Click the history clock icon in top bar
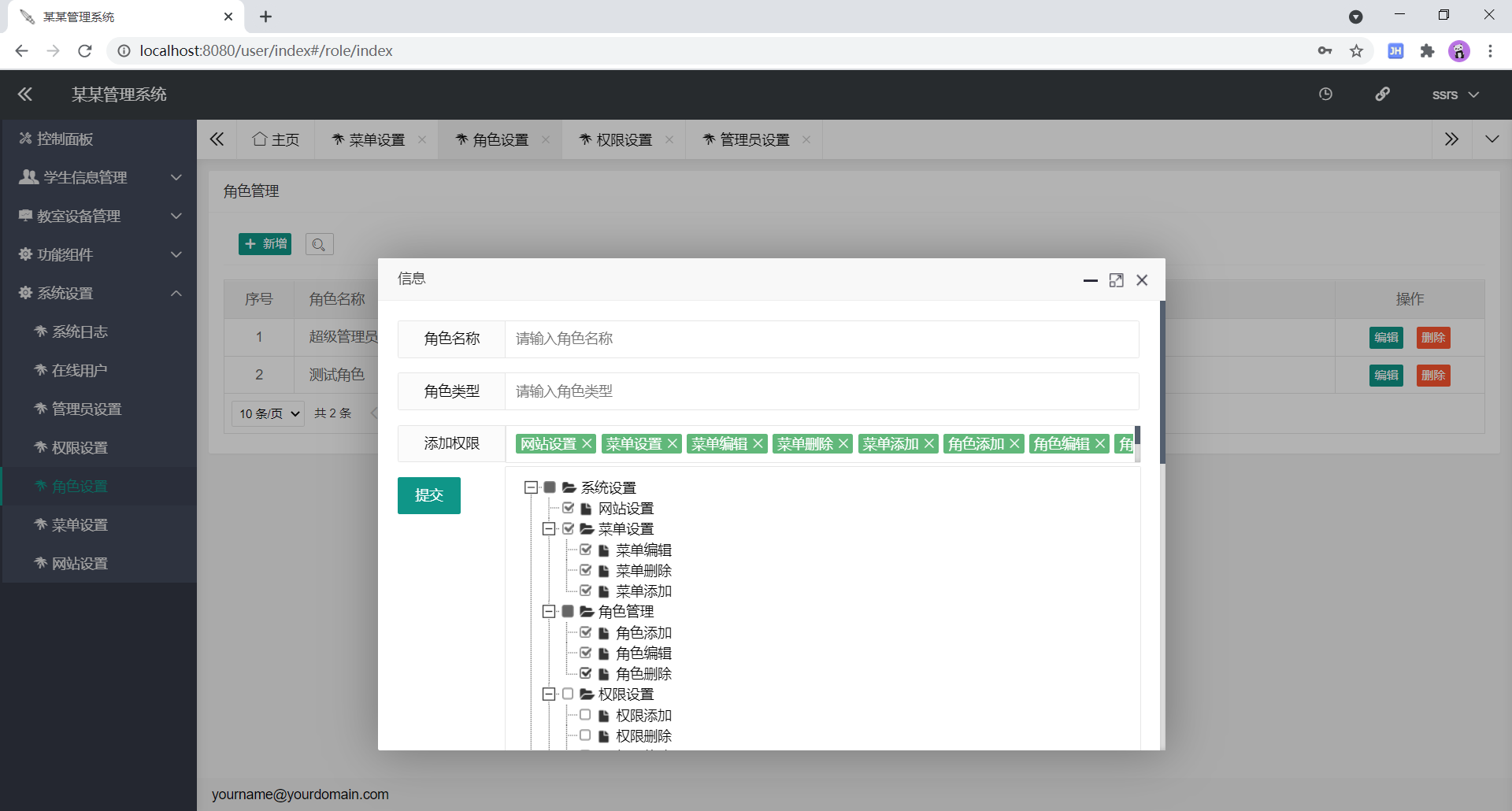This screenshot has height=811, width=1512. coord(1325,94)
